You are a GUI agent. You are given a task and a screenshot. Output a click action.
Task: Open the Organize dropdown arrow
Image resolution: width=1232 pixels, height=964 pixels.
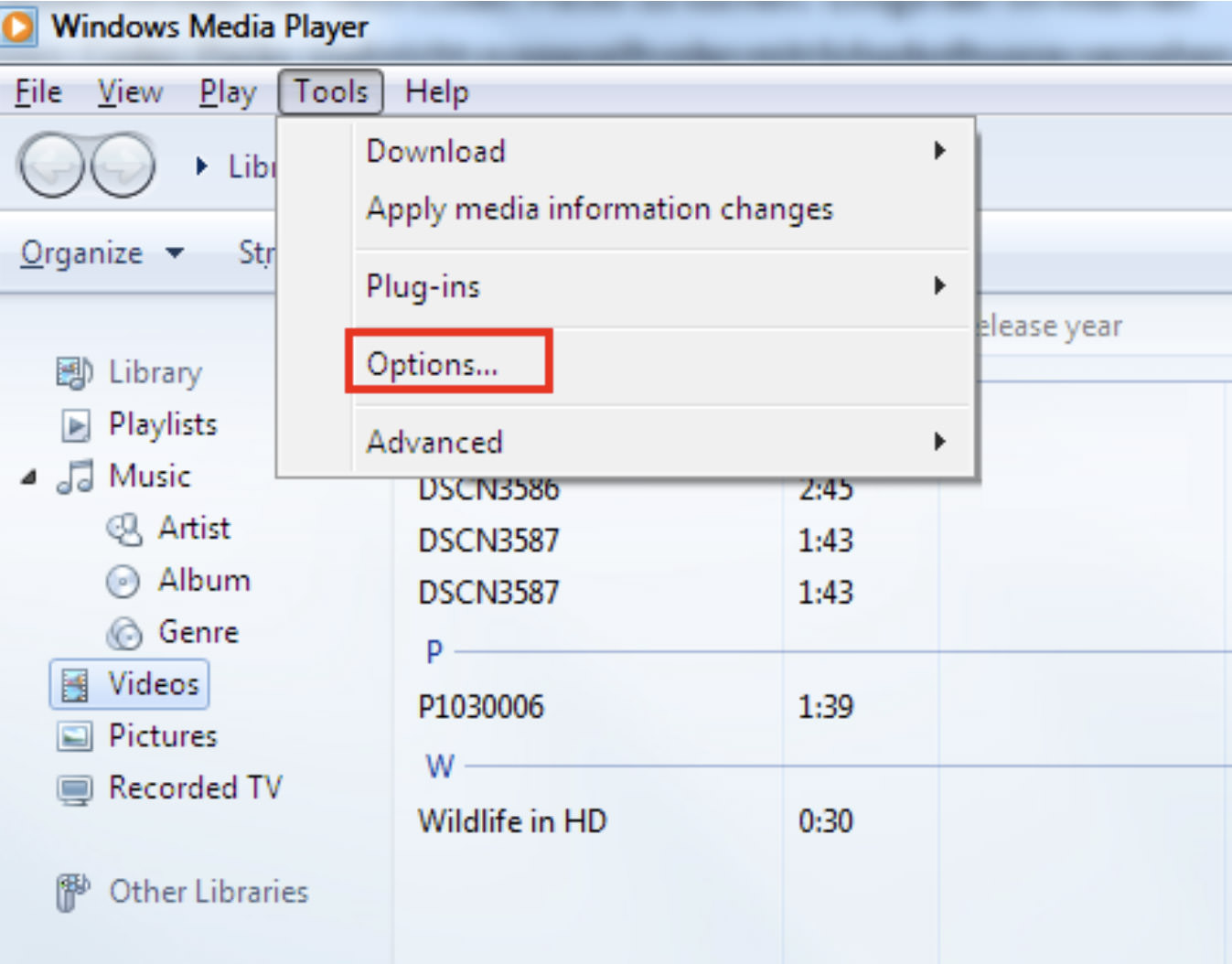click(175, 252)
